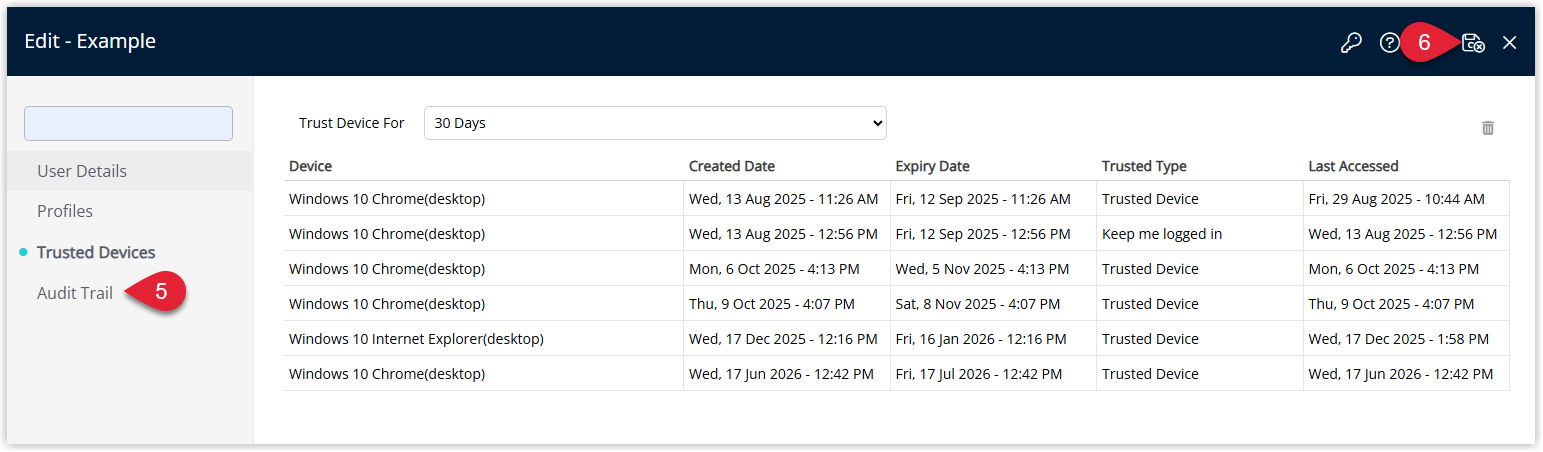Click the Trust Device For label

[x=351, y=123]
